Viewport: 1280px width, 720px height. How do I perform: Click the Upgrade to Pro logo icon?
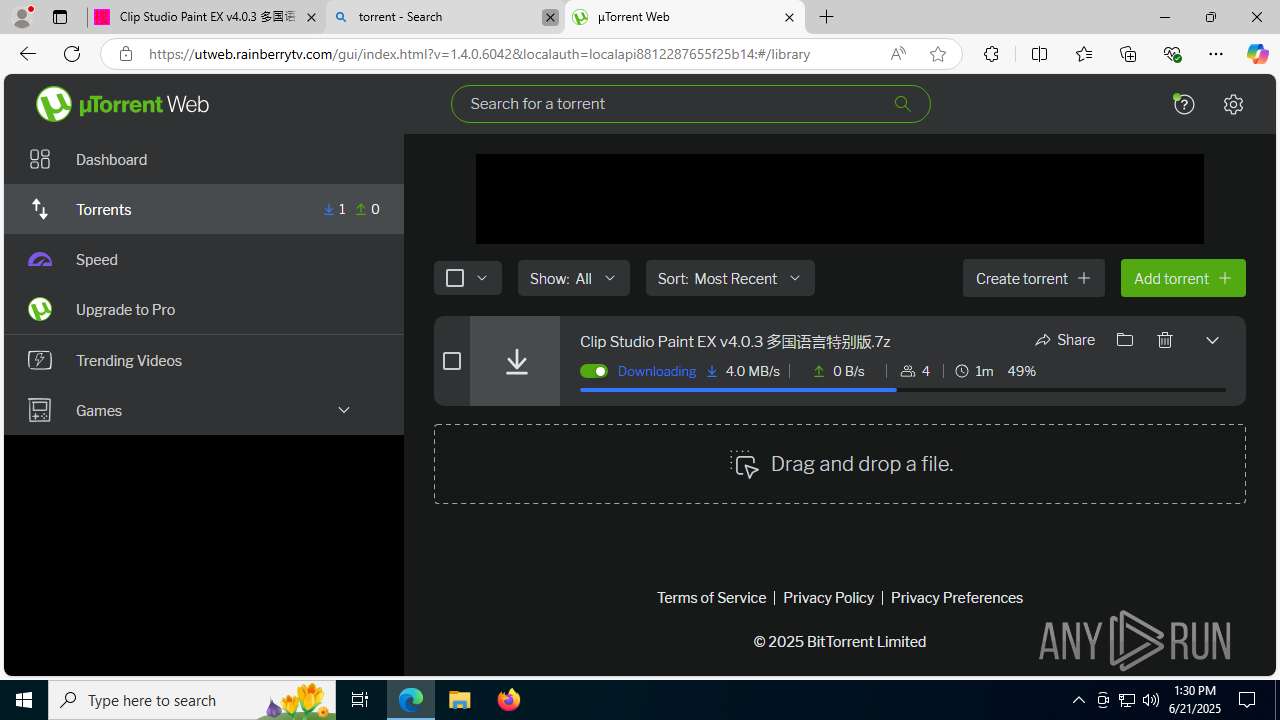(40, 309)
